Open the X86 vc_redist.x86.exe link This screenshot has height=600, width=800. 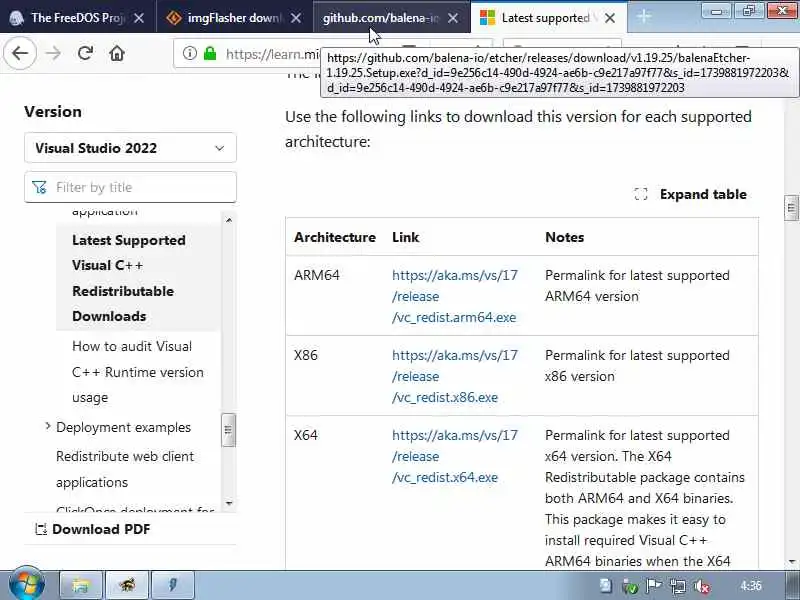pos(455,376)
